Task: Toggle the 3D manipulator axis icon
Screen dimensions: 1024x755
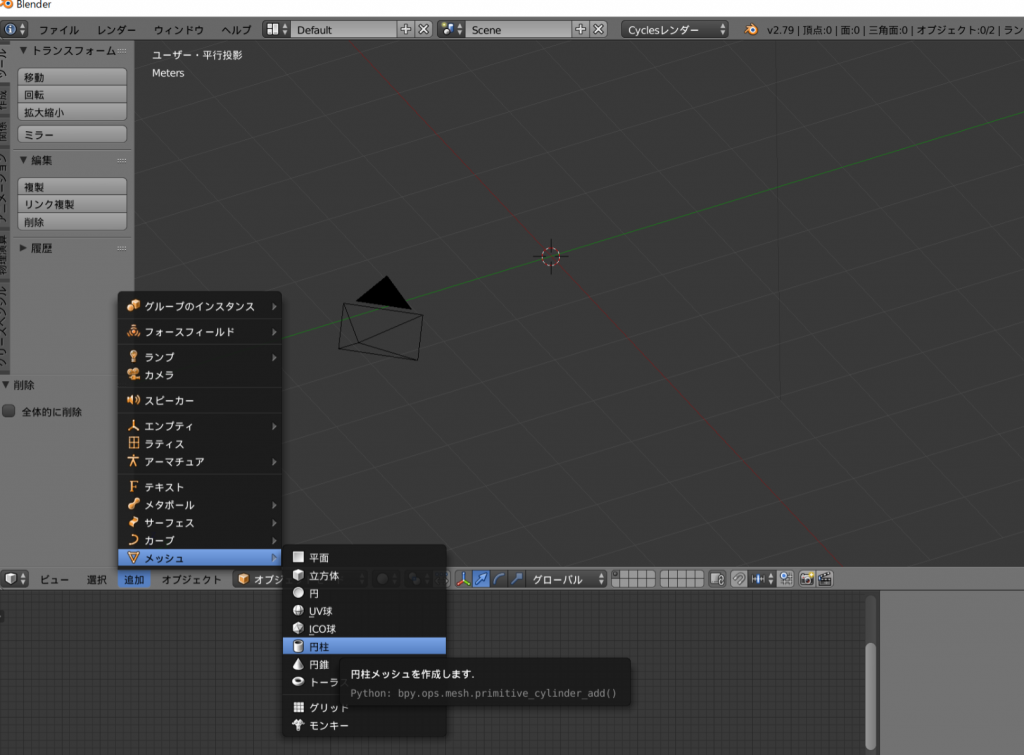Action: point(463,579)
